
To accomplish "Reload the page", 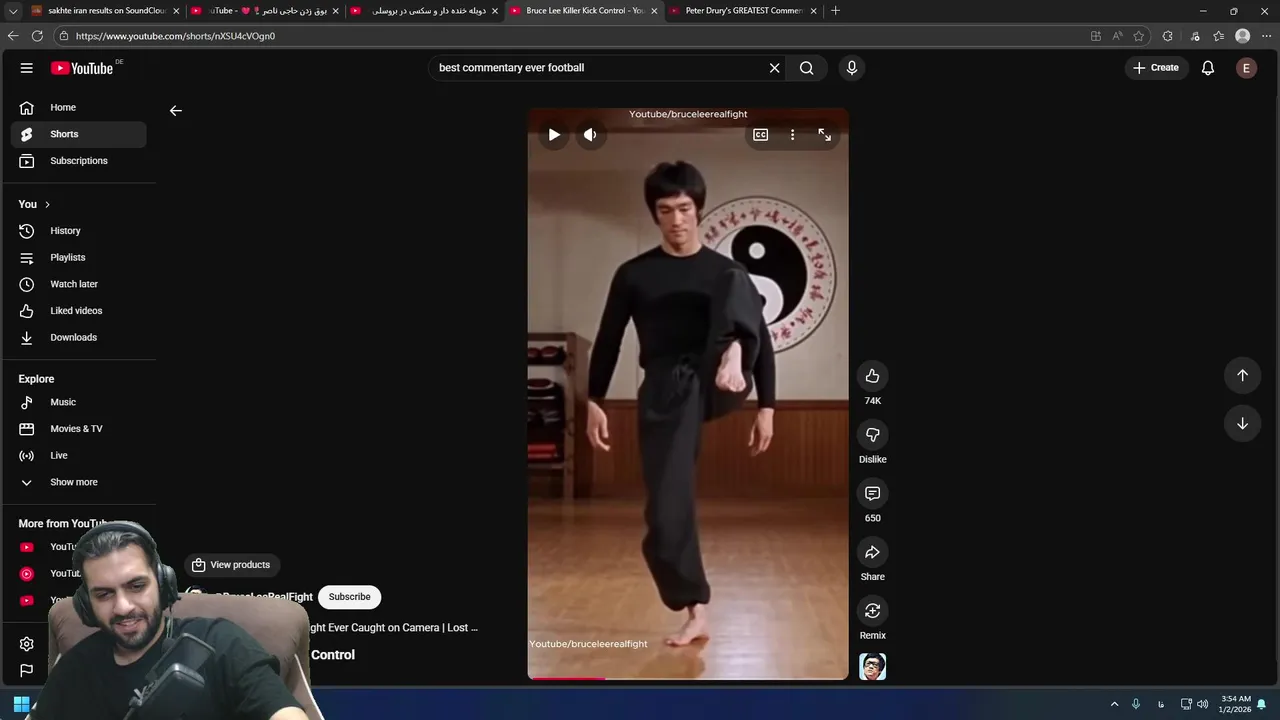I will [37, 36].
